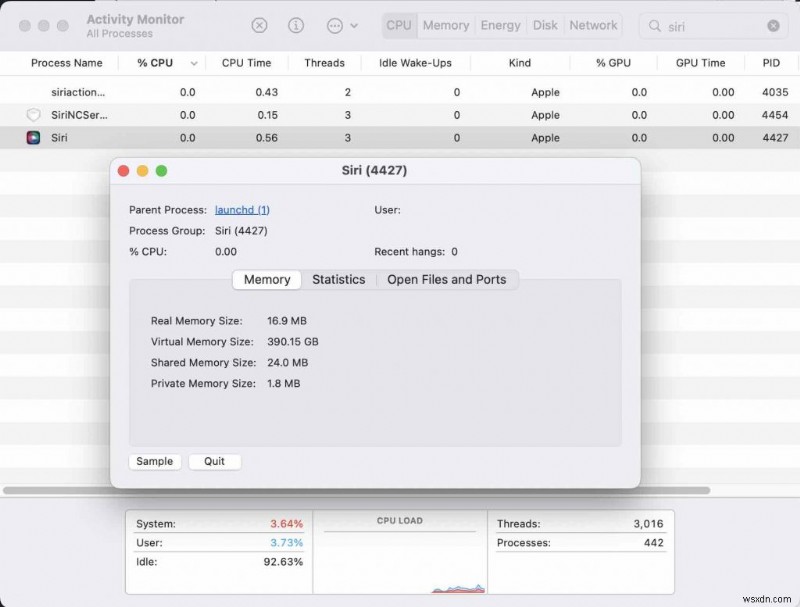The image size is (800, 607).
Task: Select the Statistics tab in the Siri window
Action: click(338, 280)
